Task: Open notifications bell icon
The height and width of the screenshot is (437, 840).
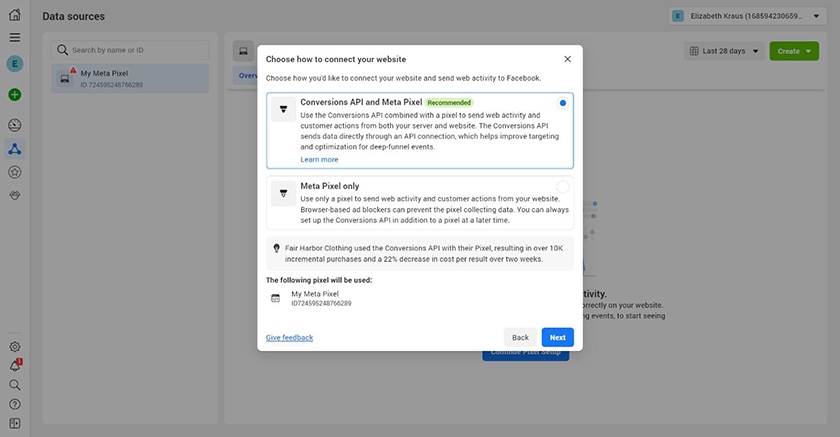Action: pos(14,366)
